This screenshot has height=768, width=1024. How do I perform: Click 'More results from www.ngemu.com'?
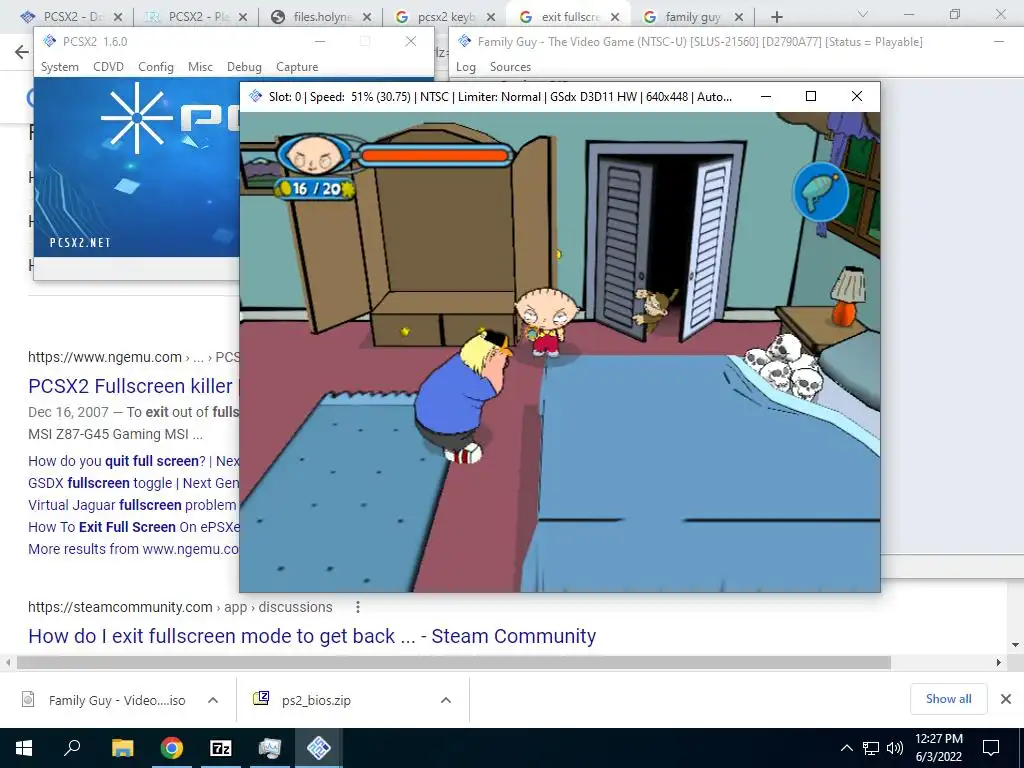[134, 549]
